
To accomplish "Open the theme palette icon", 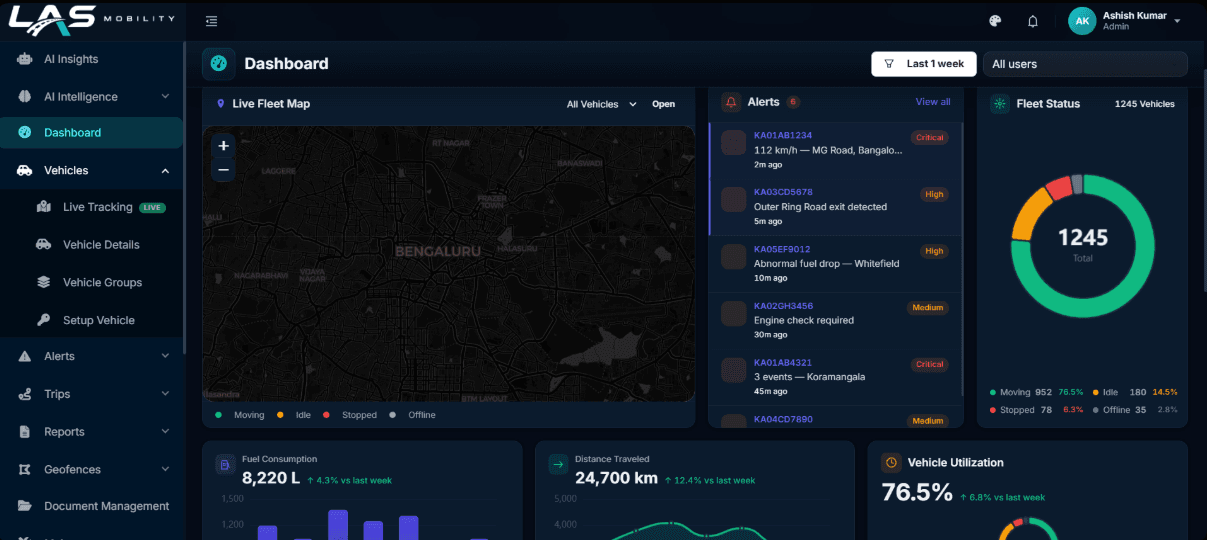I will click(x=995, y=21).
